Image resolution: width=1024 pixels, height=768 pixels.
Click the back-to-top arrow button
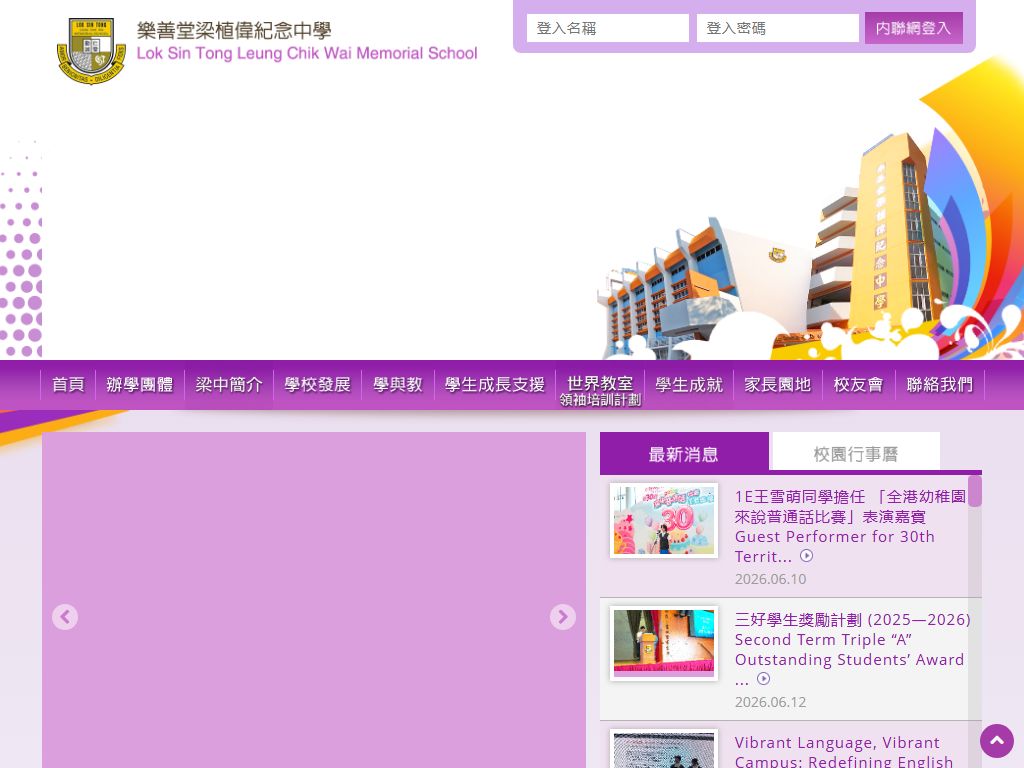(x=997, y=741)
